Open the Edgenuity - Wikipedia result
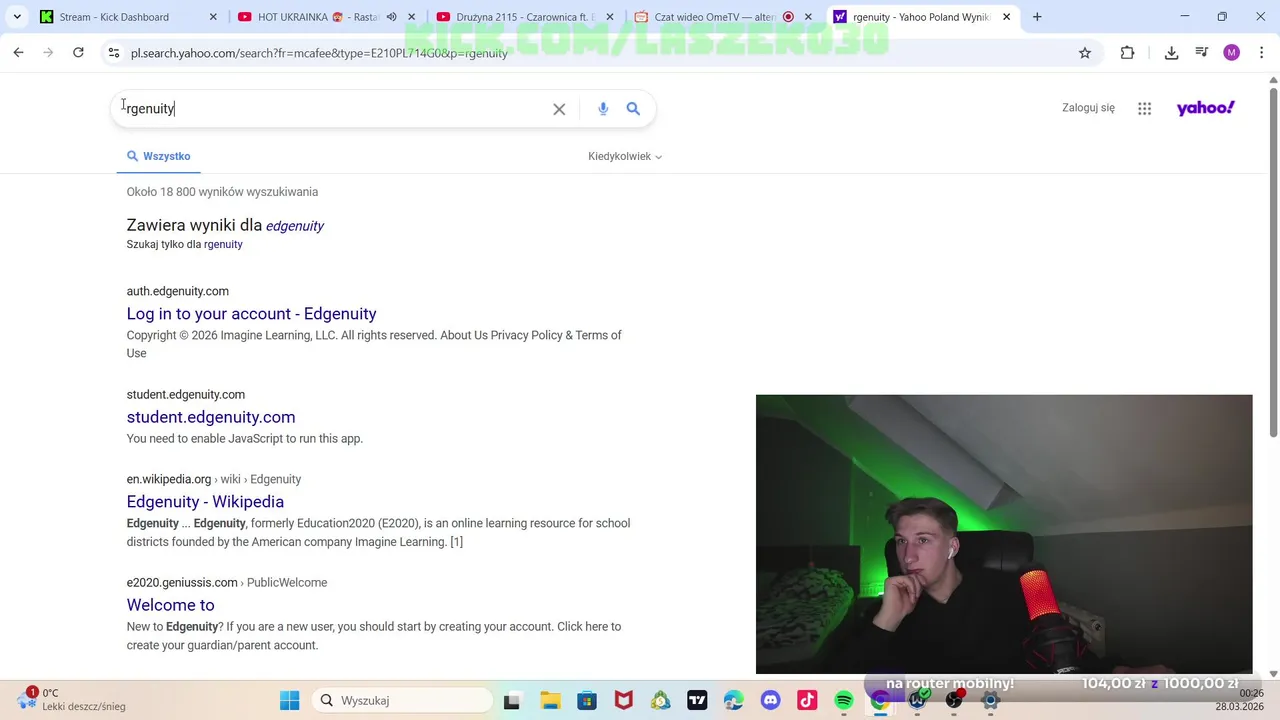Viewport: 1280px width, 720px height. pyautogui.click(x=205, y=502)
